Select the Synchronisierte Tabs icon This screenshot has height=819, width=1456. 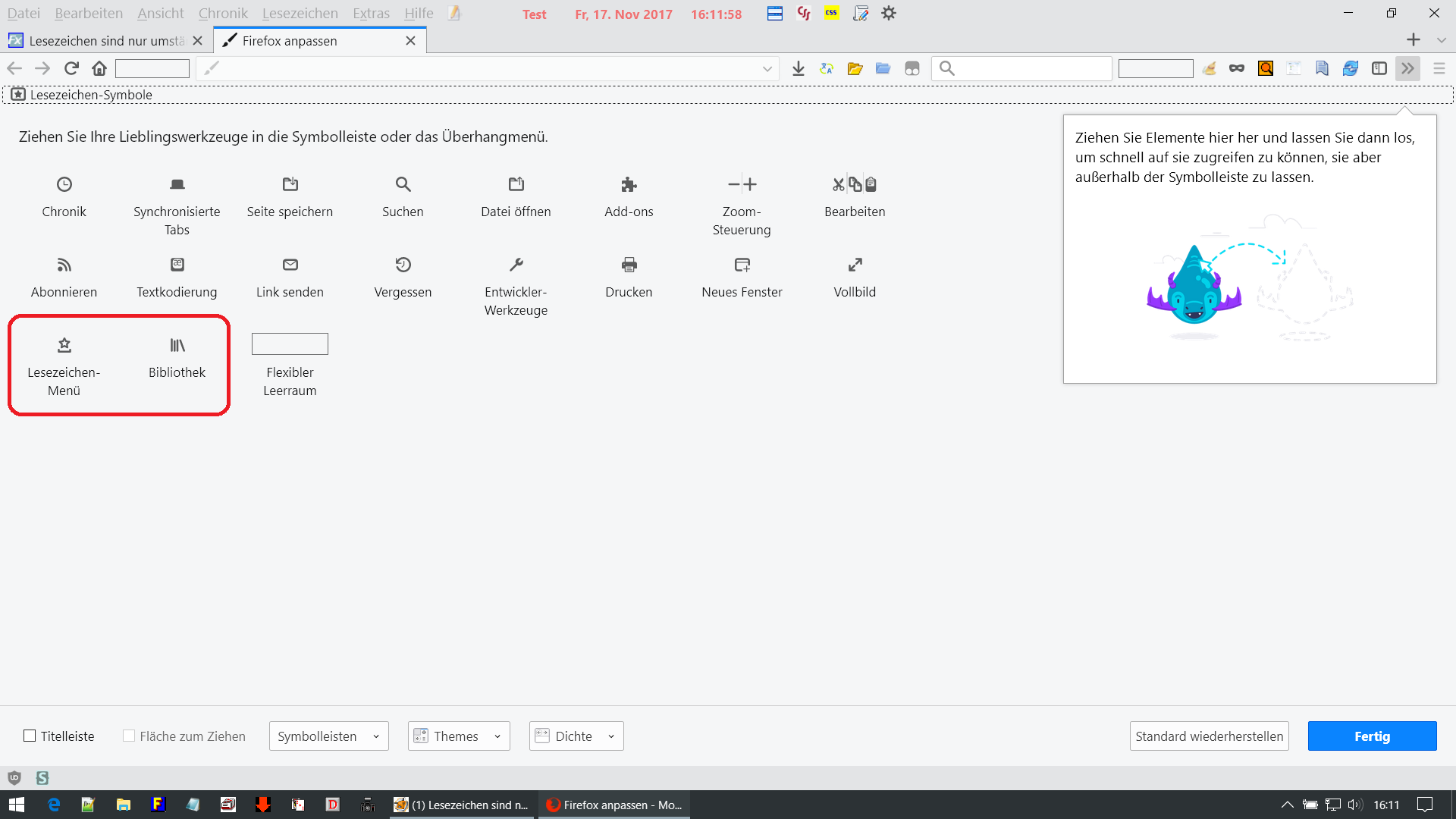click(177, 184)
